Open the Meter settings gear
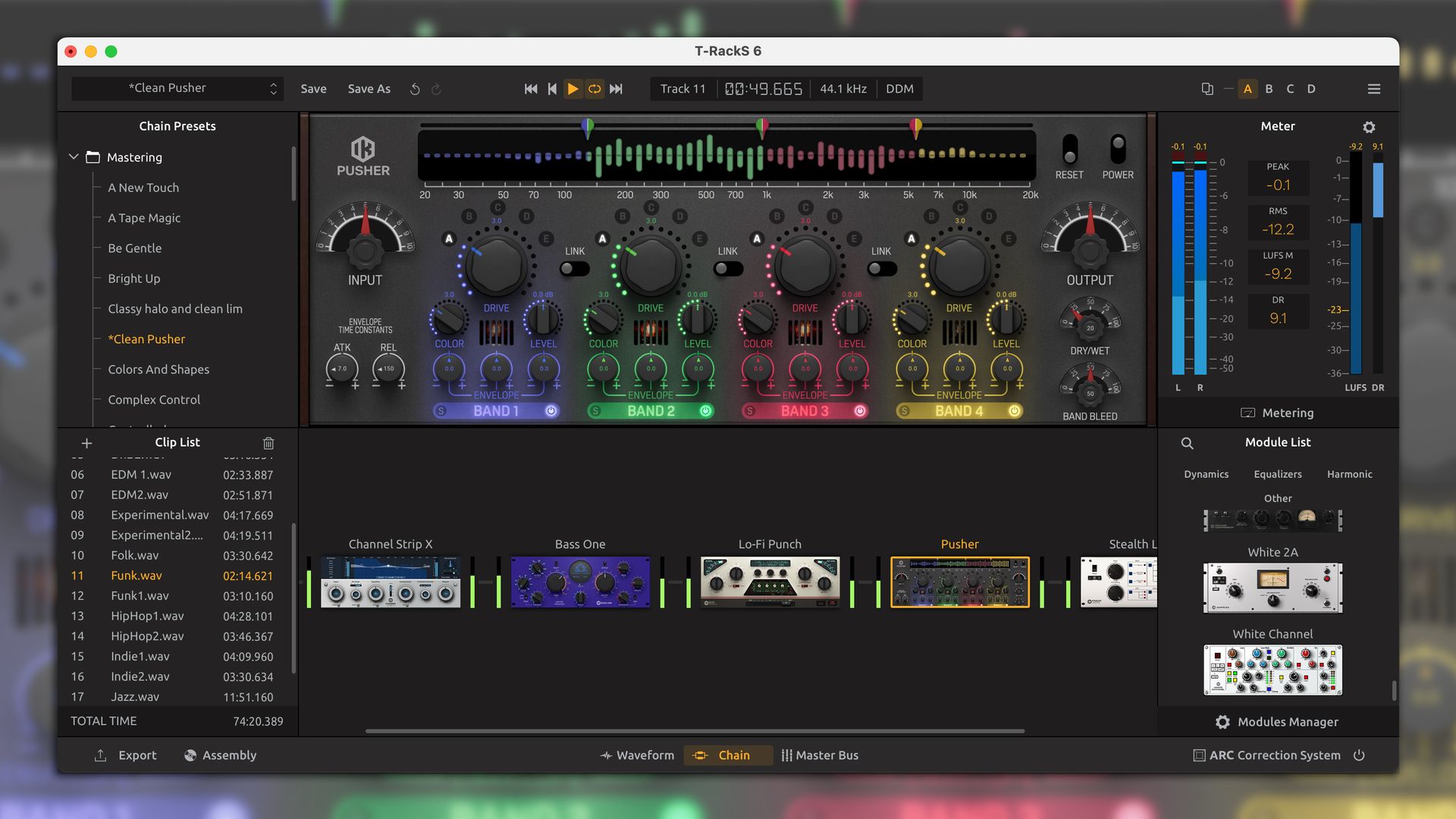This screenshot has width=1456, height=819. (1369, 127)
